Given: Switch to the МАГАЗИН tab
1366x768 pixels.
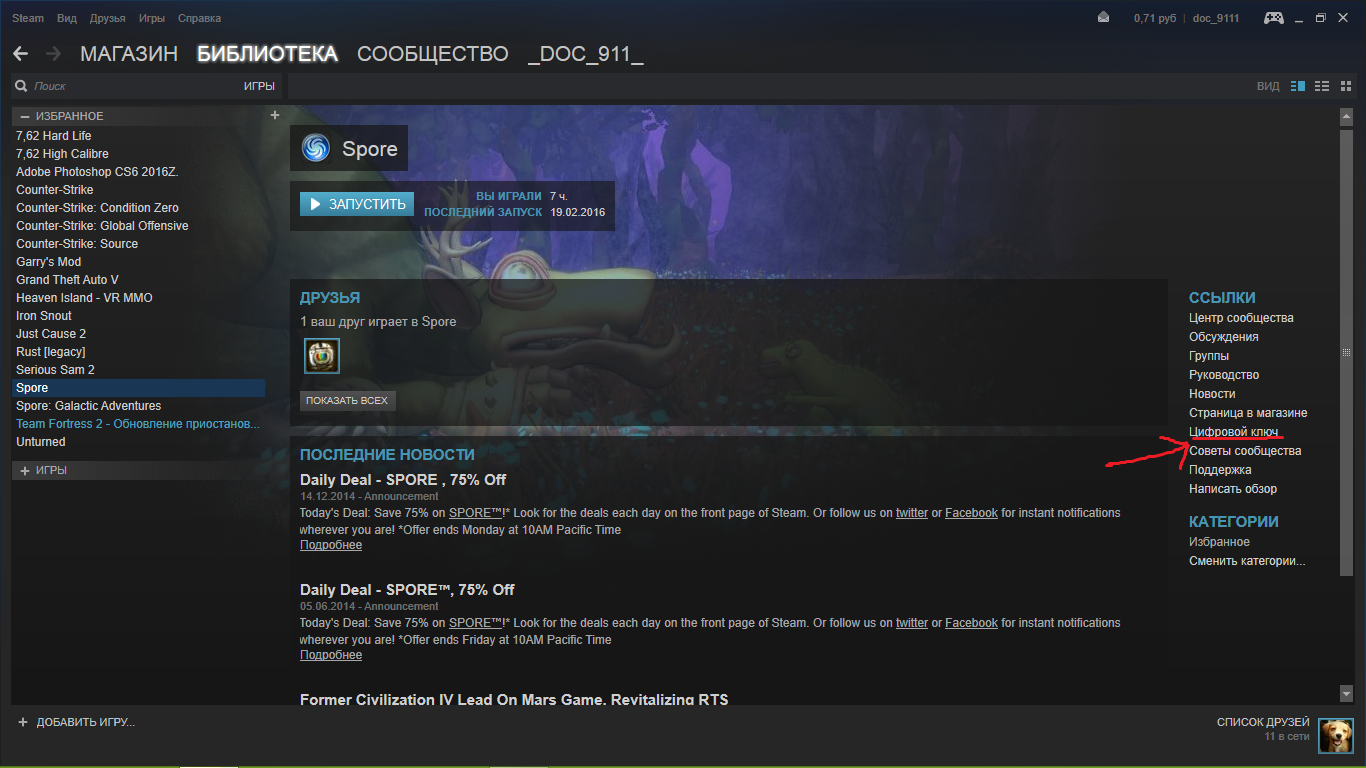Looking at the screenshot, I should 129,54.
